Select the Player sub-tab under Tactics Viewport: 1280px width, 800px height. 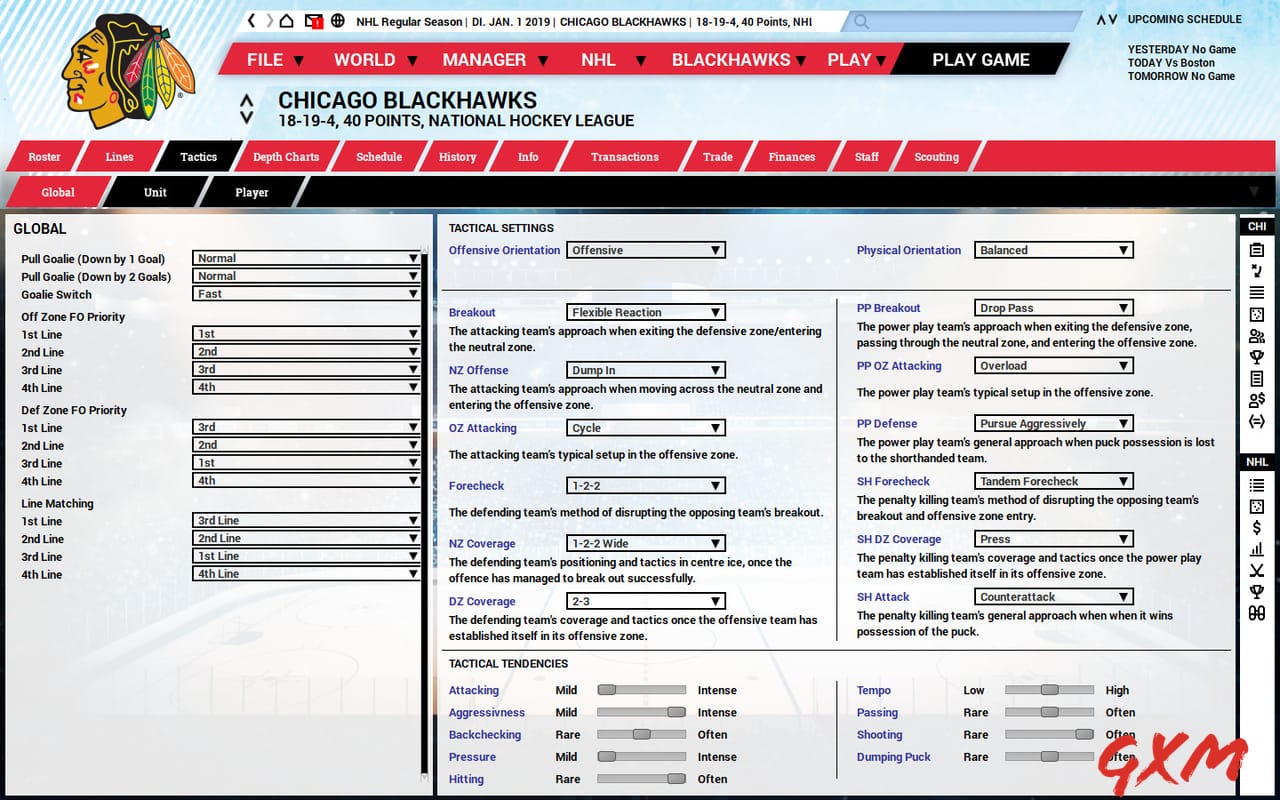(x=251, y=192)
